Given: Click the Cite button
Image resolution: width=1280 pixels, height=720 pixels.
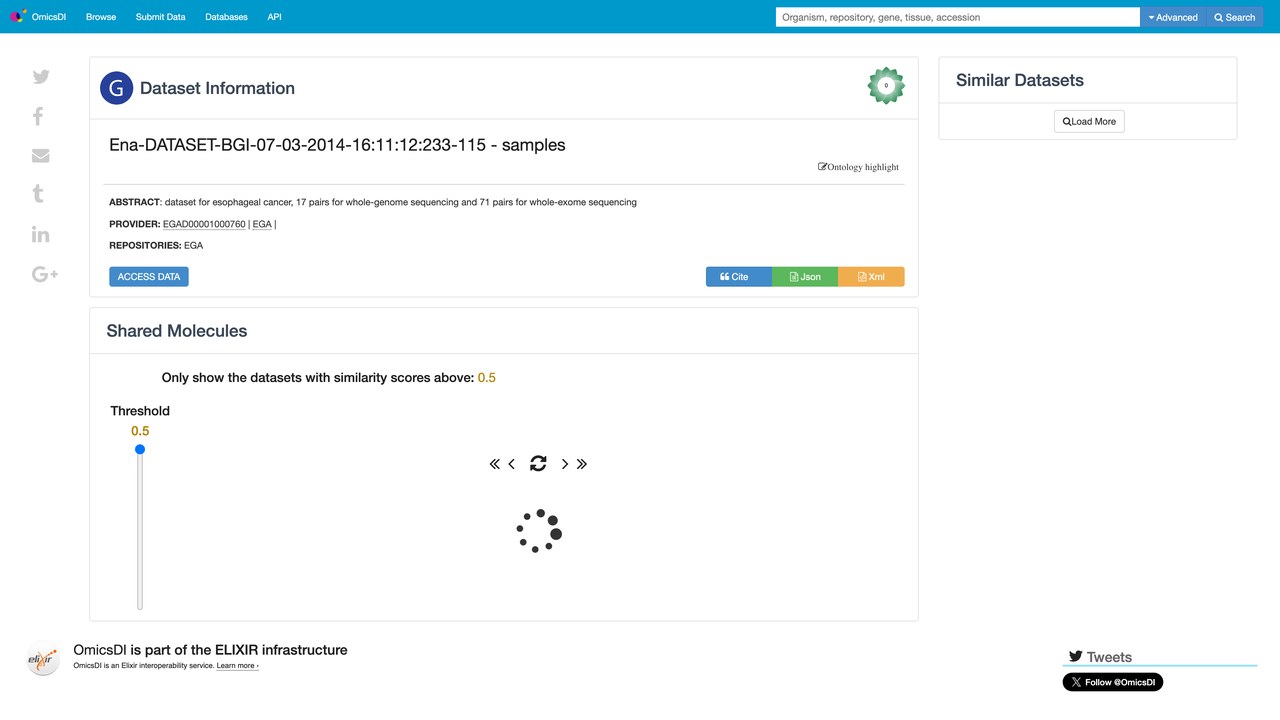Looking at the screenshot, I should click(x=738, y=277).
